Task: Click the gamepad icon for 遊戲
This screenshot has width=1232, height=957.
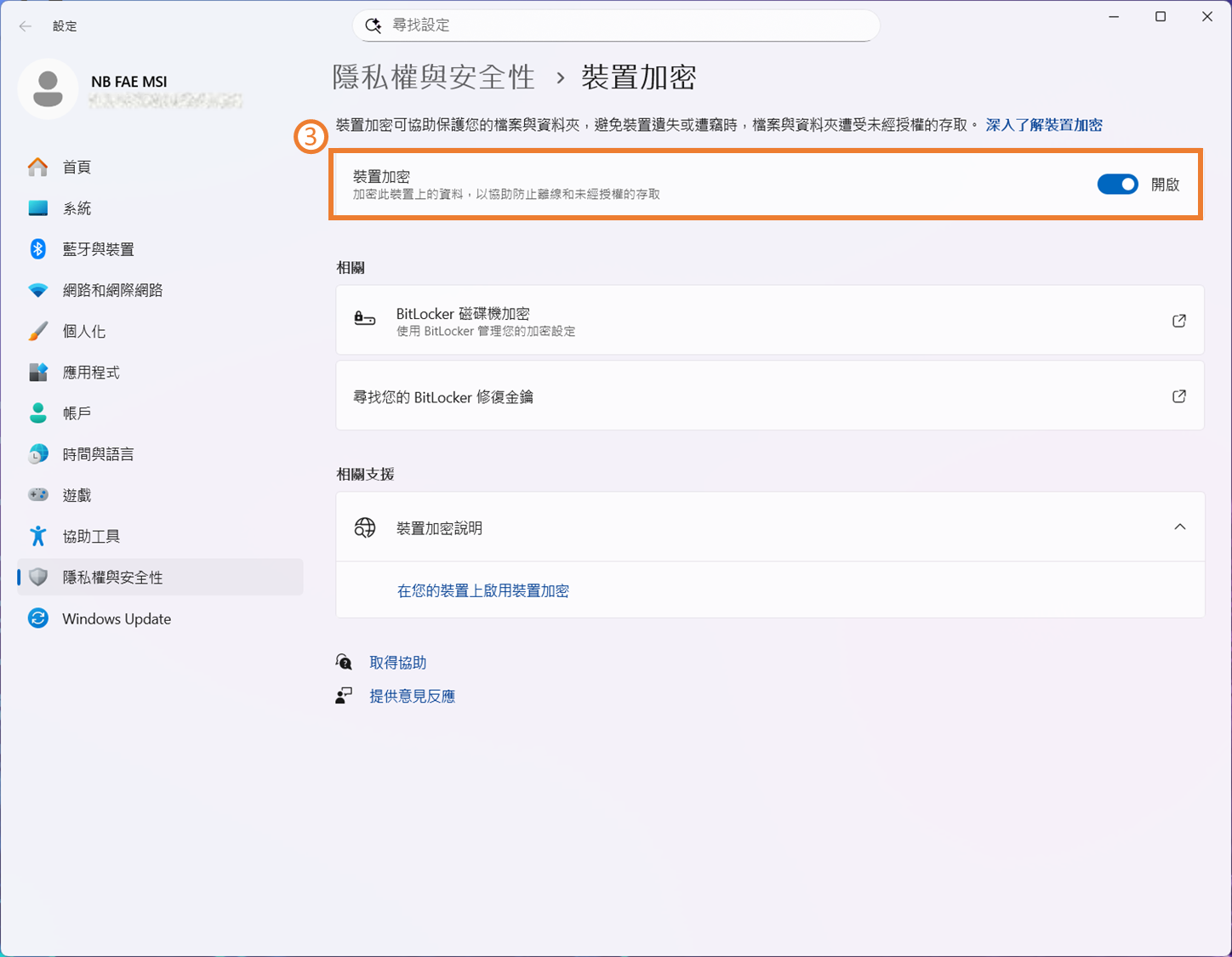Action: pos(38,495)
